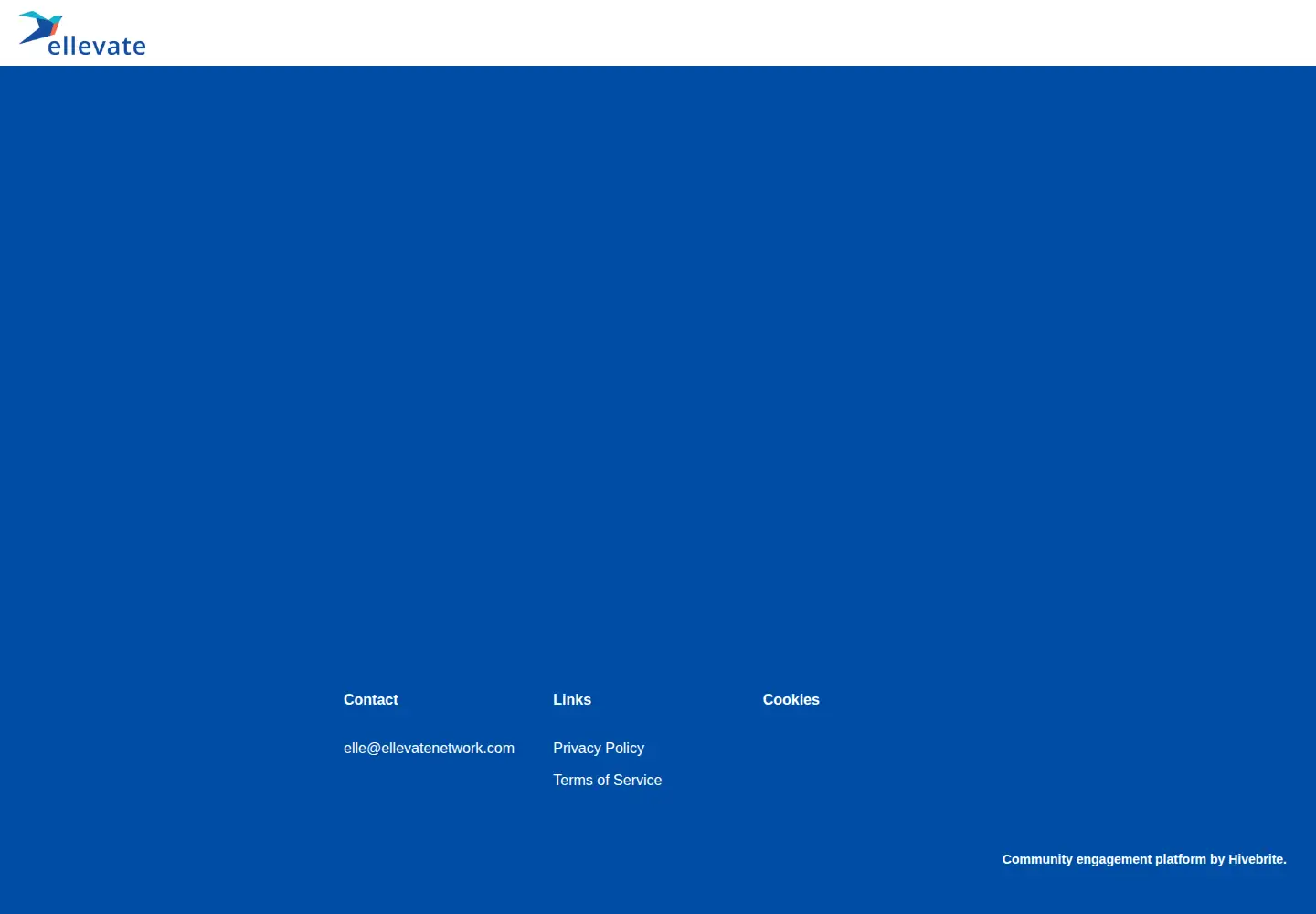Open the elle@ellevatenetwork.com email link

pos(429,748)
